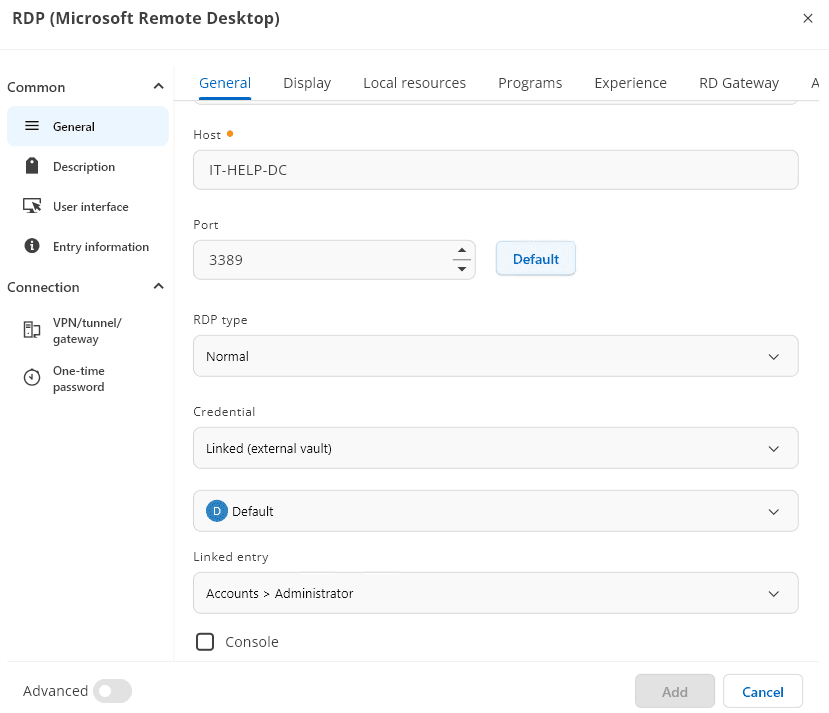Select the General icon in the sidebar
This screenshot has width=829, height=713.
click(31, 126)
